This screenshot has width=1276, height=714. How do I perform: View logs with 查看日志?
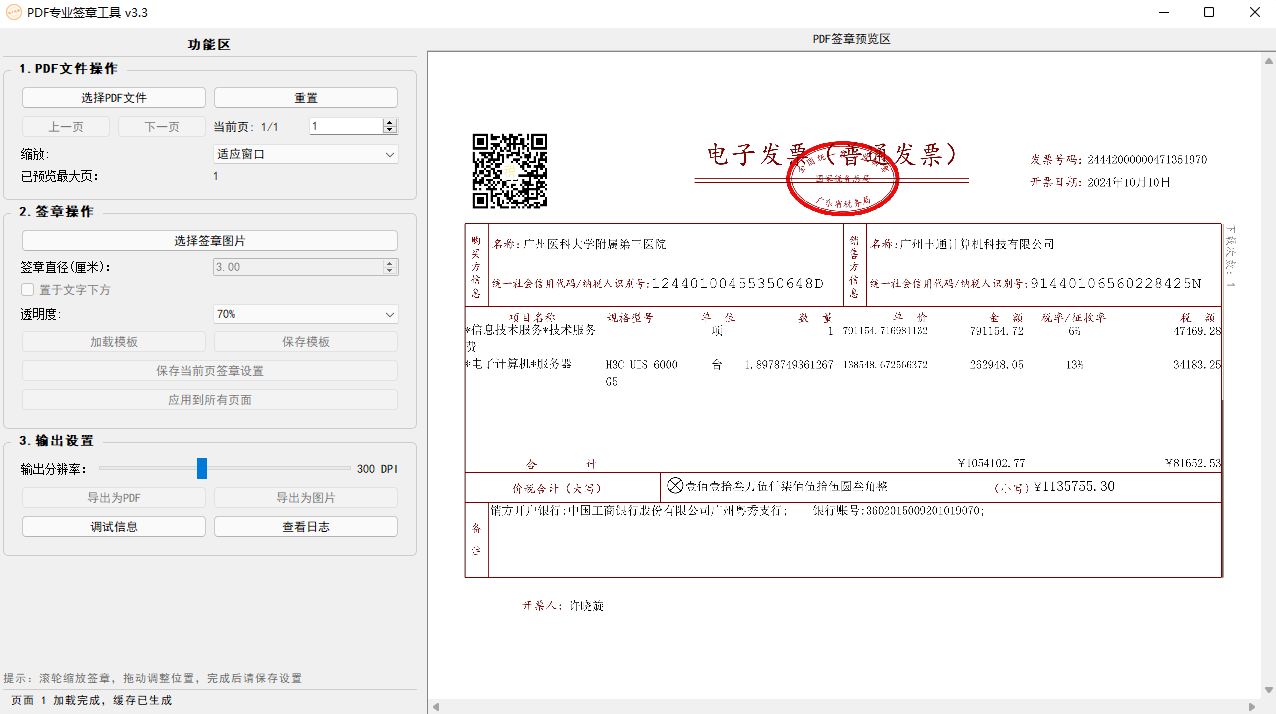point(305,526)
